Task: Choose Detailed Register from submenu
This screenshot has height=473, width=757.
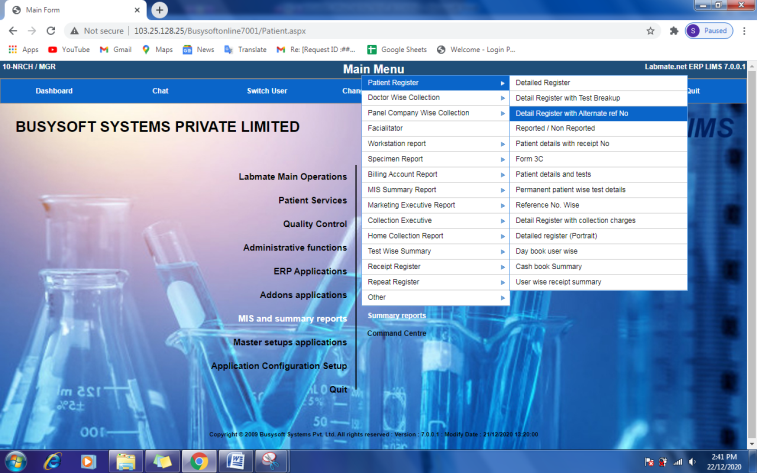Action: (x=598, y=83)
